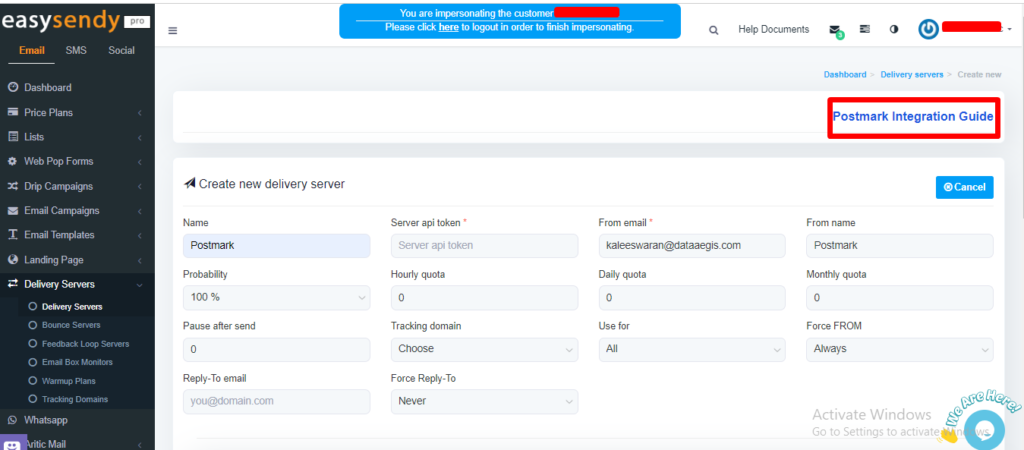Open the envelope messages icon with badge
1024x450 pixels.
tap(835, 30)
